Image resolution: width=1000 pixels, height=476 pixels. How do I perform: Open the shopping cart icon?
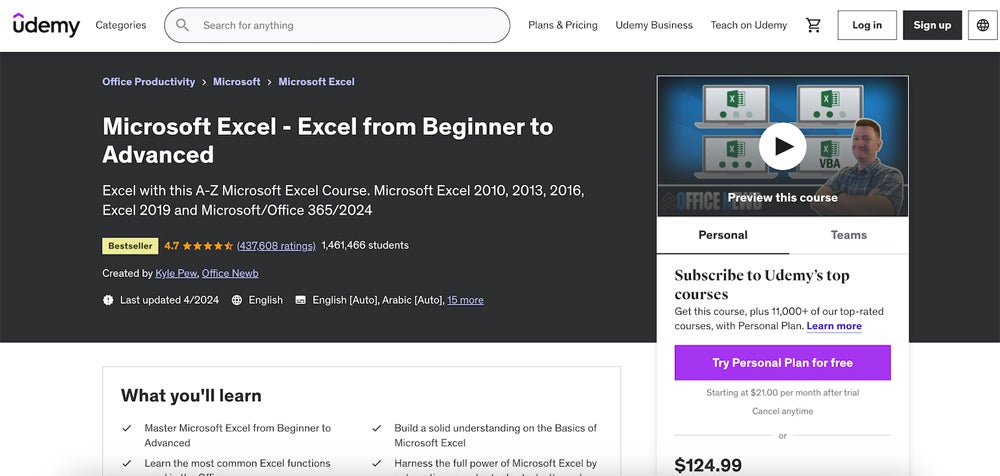click(x=813, y=25)
